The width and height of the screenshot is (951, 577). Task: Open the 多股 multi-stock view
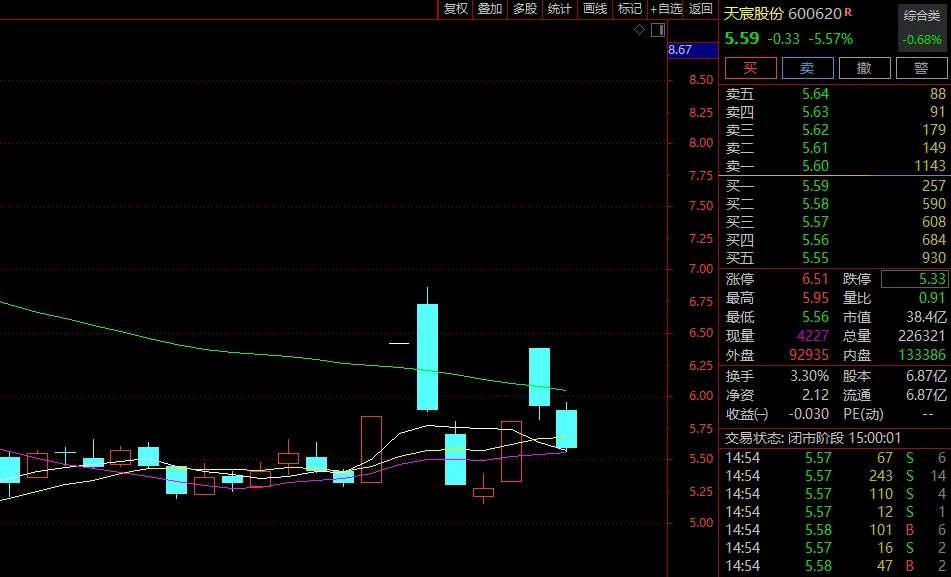[525, 9]
